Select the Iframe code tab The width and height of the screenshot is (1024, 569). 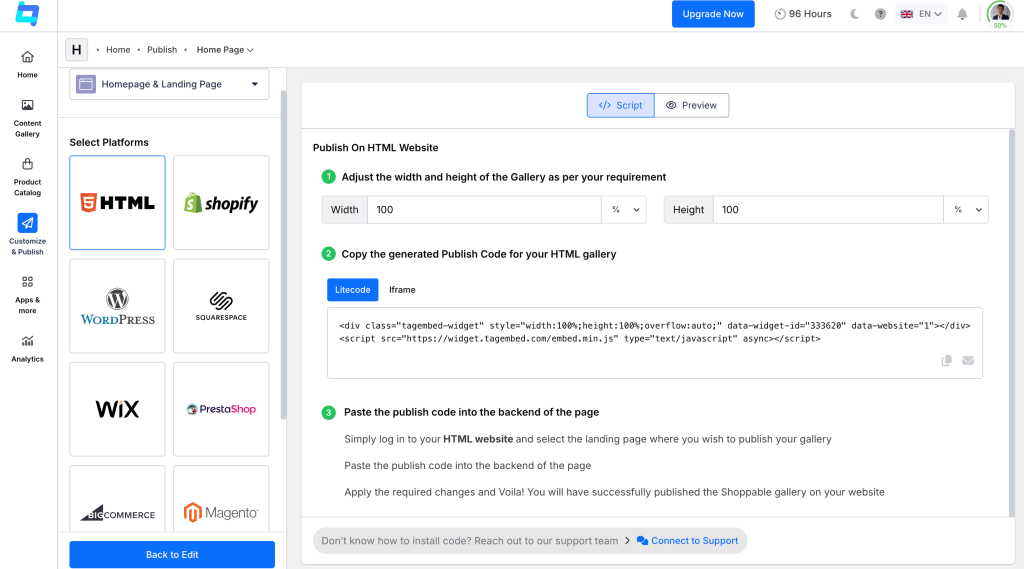(402, 289)
